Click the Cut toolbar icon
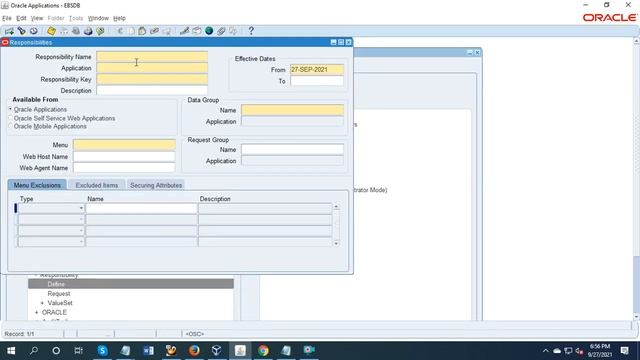640x360 pixels. (120, 31)
